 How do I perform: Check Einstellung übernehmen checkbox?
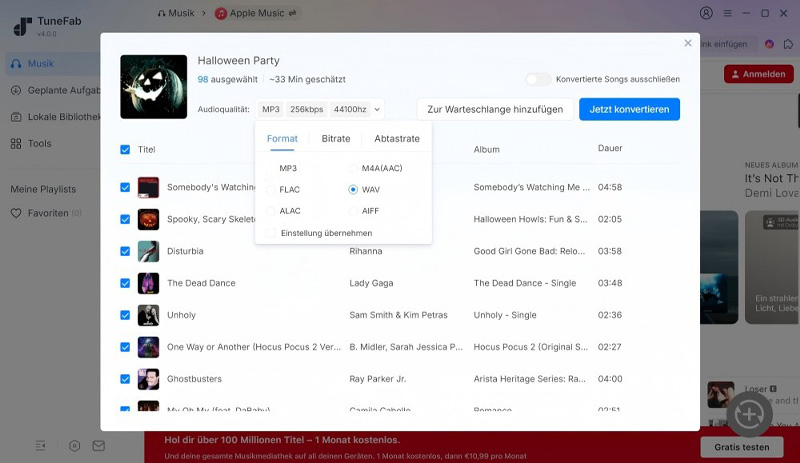271,233
